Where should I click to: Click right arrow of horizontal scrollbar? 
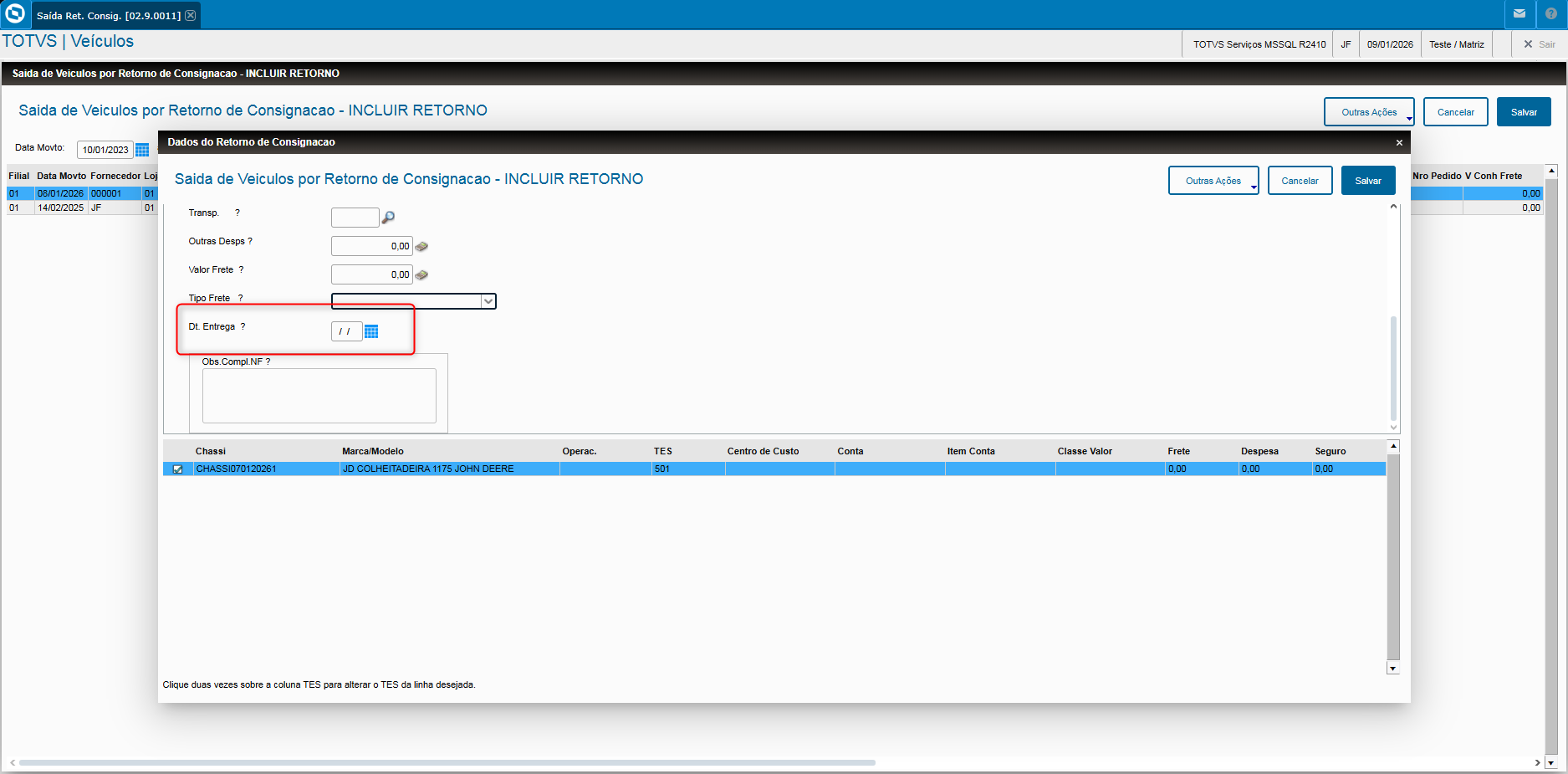1537,762
